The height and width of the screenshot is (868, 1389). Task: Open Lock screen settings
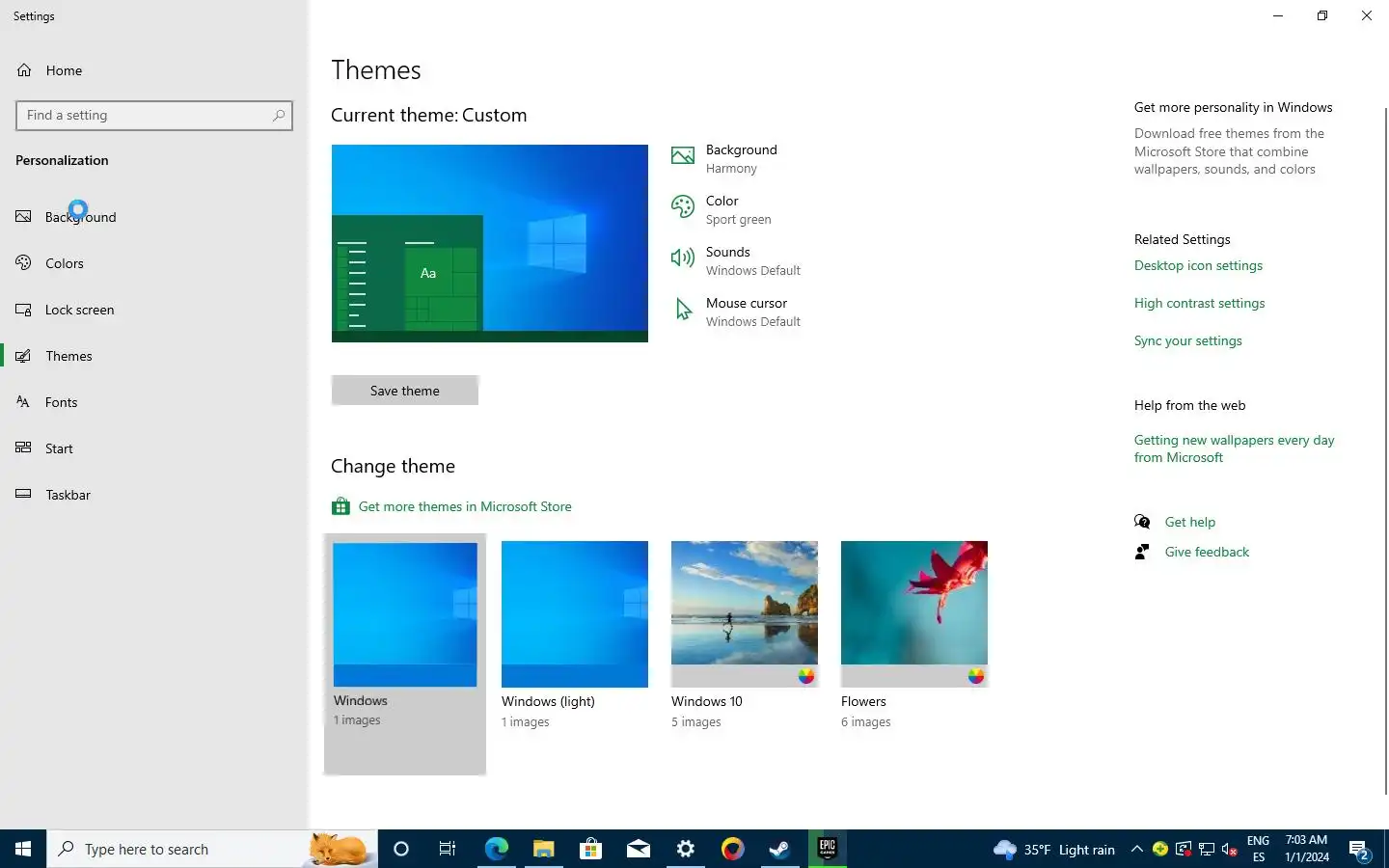coord(154,310)
